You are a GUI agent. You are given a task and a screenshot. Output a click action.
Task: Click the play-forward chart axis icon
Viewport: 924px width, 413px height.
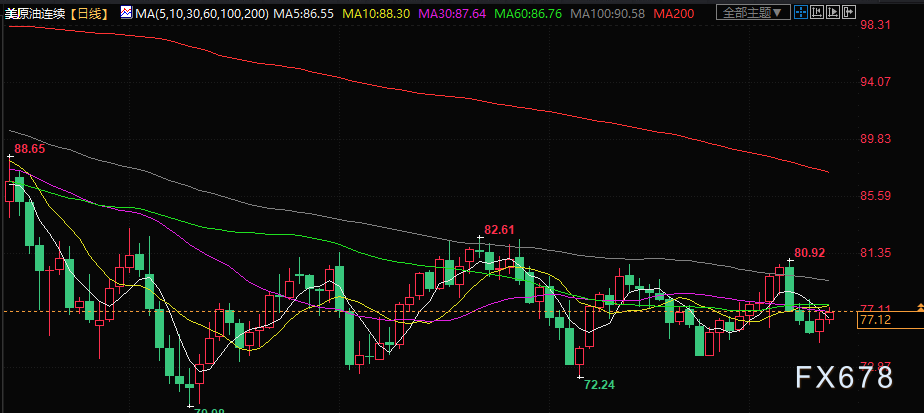(833, 12)
